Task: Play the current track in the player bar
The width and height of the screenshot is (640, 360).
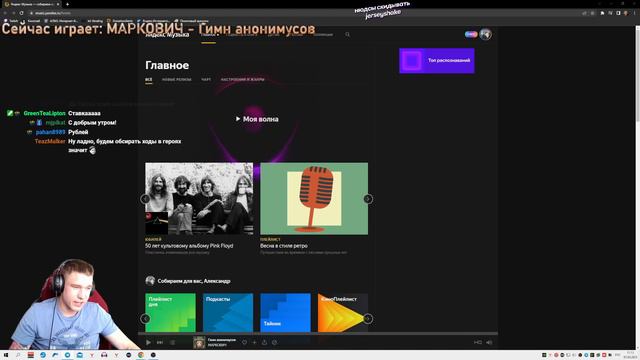Action: tap(149, 342)
